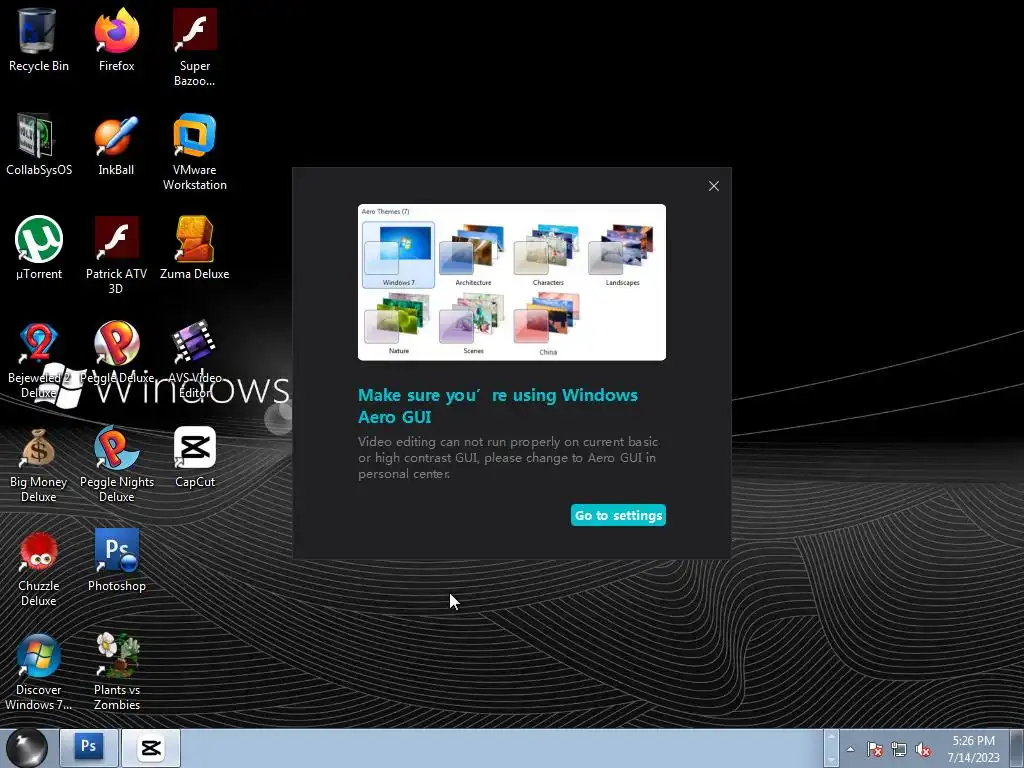
Task: Click the Windows 7 theme thumbnail
Action: 398,255
